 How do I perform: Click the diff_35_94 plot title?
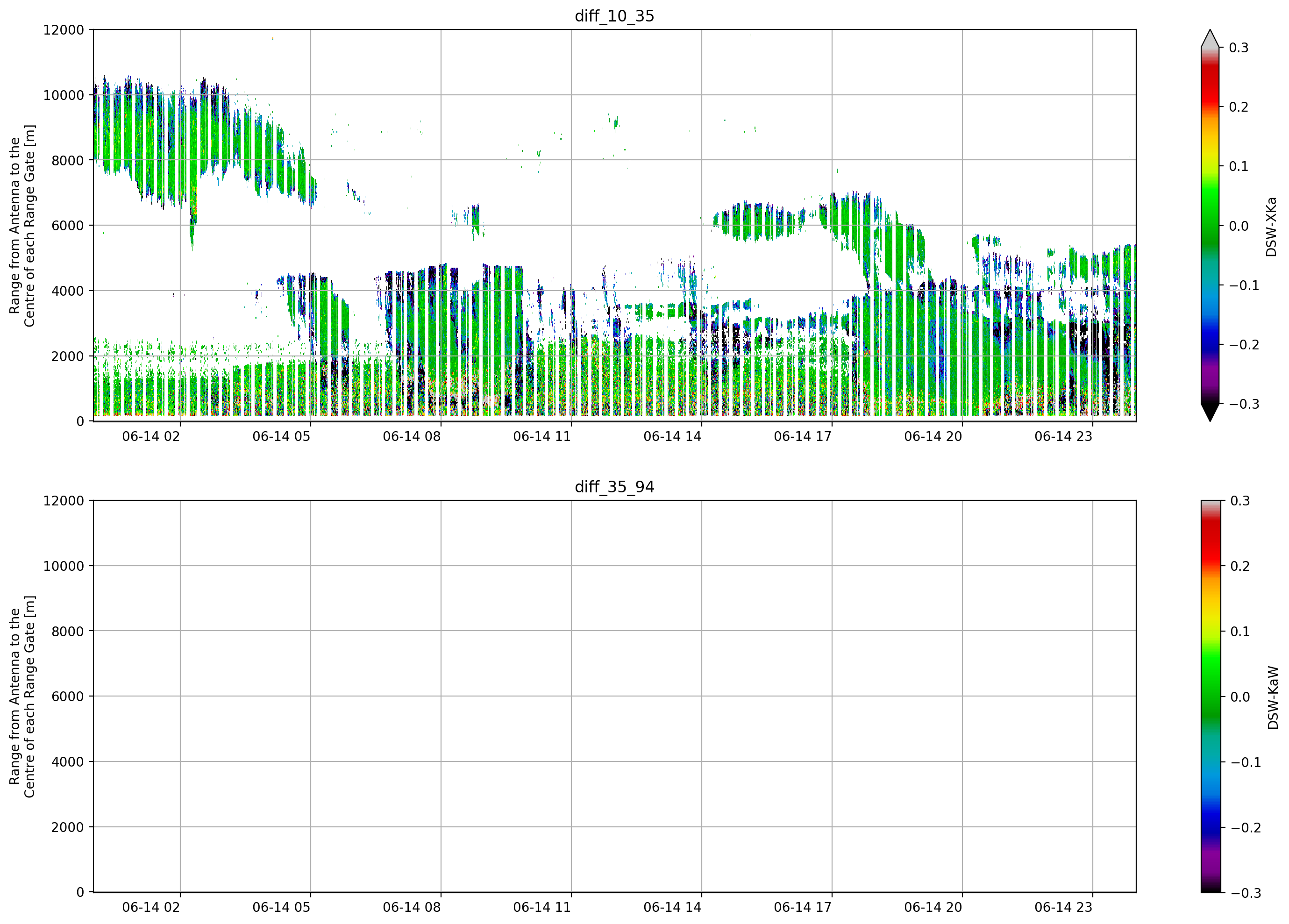614,487
